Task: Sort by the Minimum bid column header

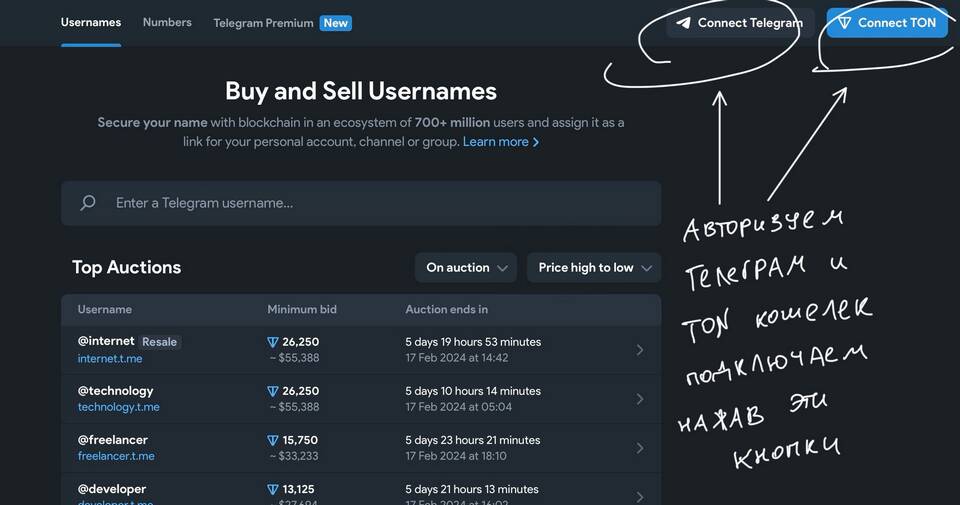Action: coord(302,310)
